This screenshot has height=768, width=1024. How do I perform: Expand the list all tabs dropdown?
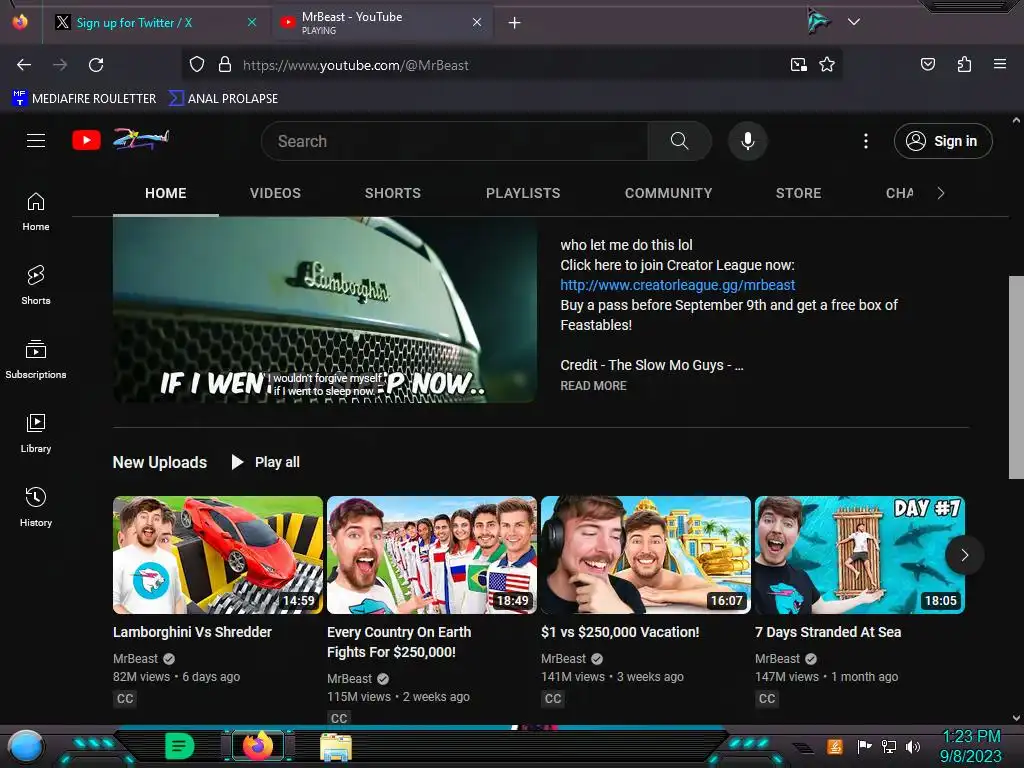coord(854,22)
